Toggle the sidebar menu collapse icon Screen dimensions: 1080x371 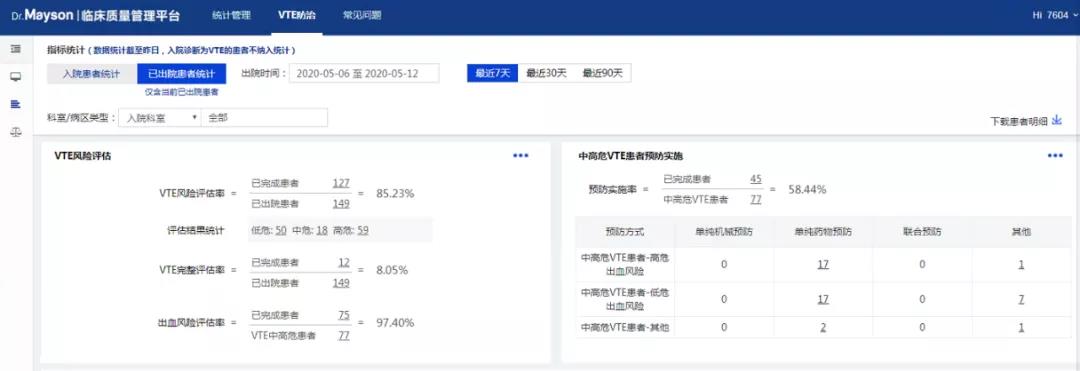click(x=16, y=49)
